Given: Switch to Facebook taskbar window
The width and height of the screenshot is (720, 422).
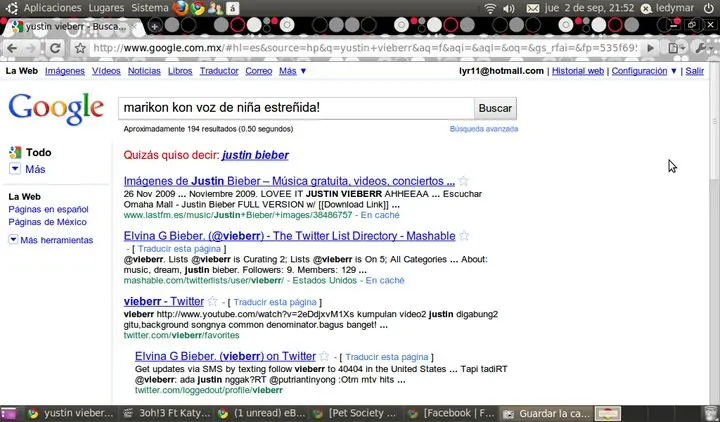Looking at the screenshot, I should pyautogui.click(x=452, y=413).
